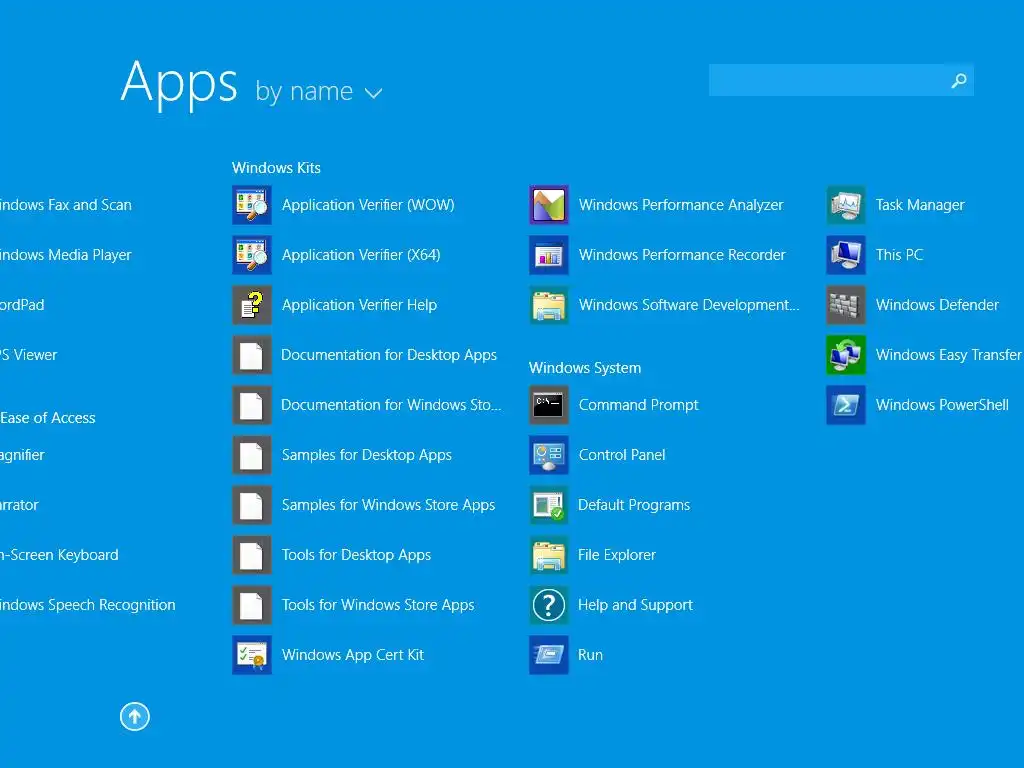
Task: Open This PC icon
Action: point(846,255)
